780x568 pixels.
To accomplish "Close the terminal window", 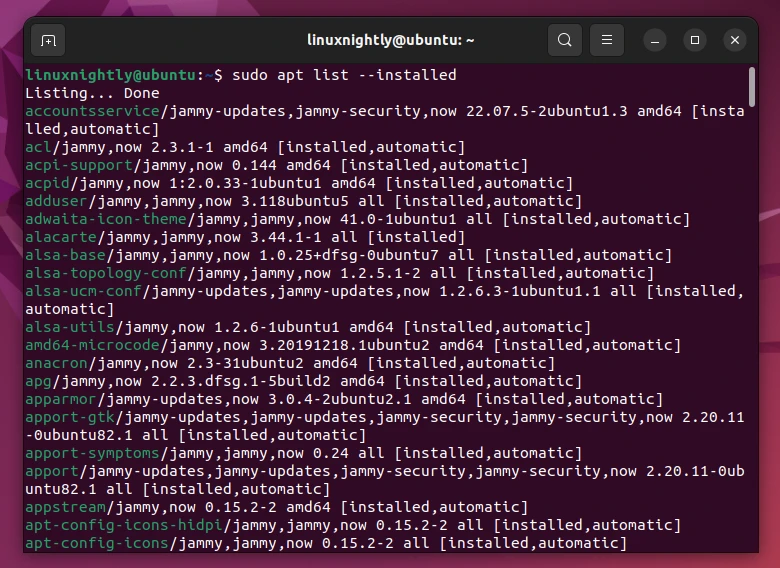I will 735,40.
